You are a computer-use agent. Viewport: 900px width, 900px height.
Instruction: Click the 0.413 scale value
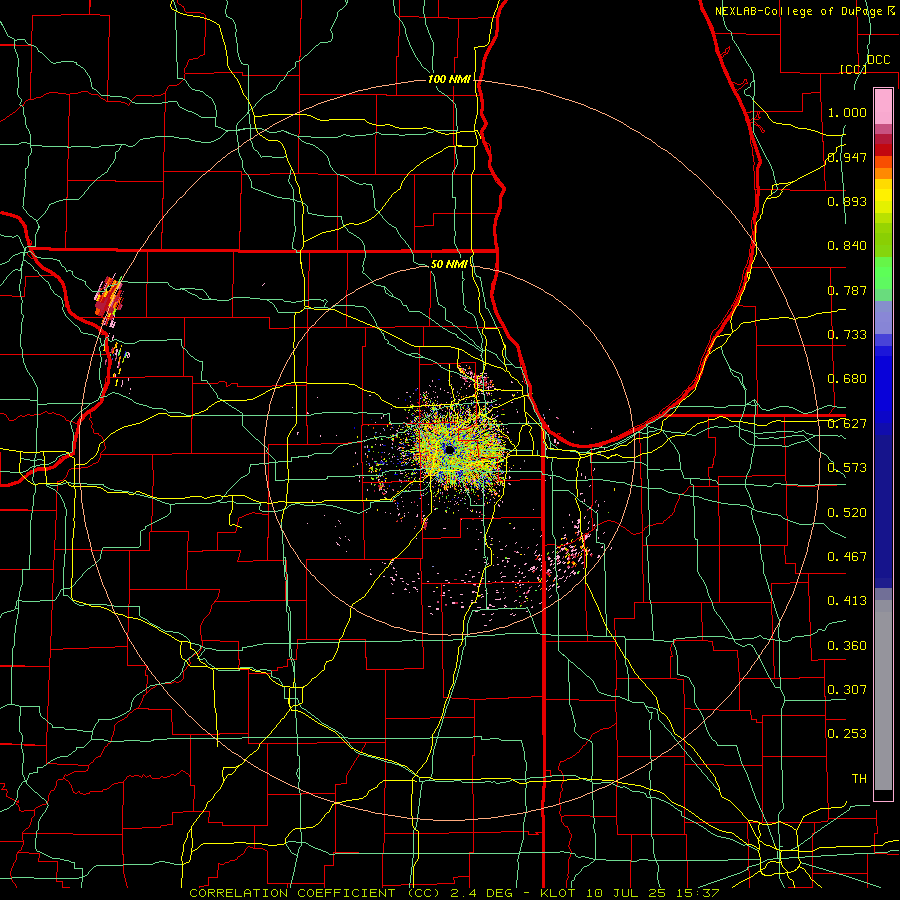(x=847, y=601)
